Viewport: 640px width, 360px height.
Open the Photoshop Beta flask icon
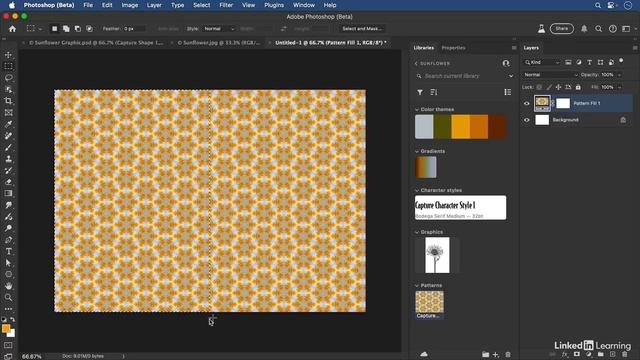(x=541, y=29)
